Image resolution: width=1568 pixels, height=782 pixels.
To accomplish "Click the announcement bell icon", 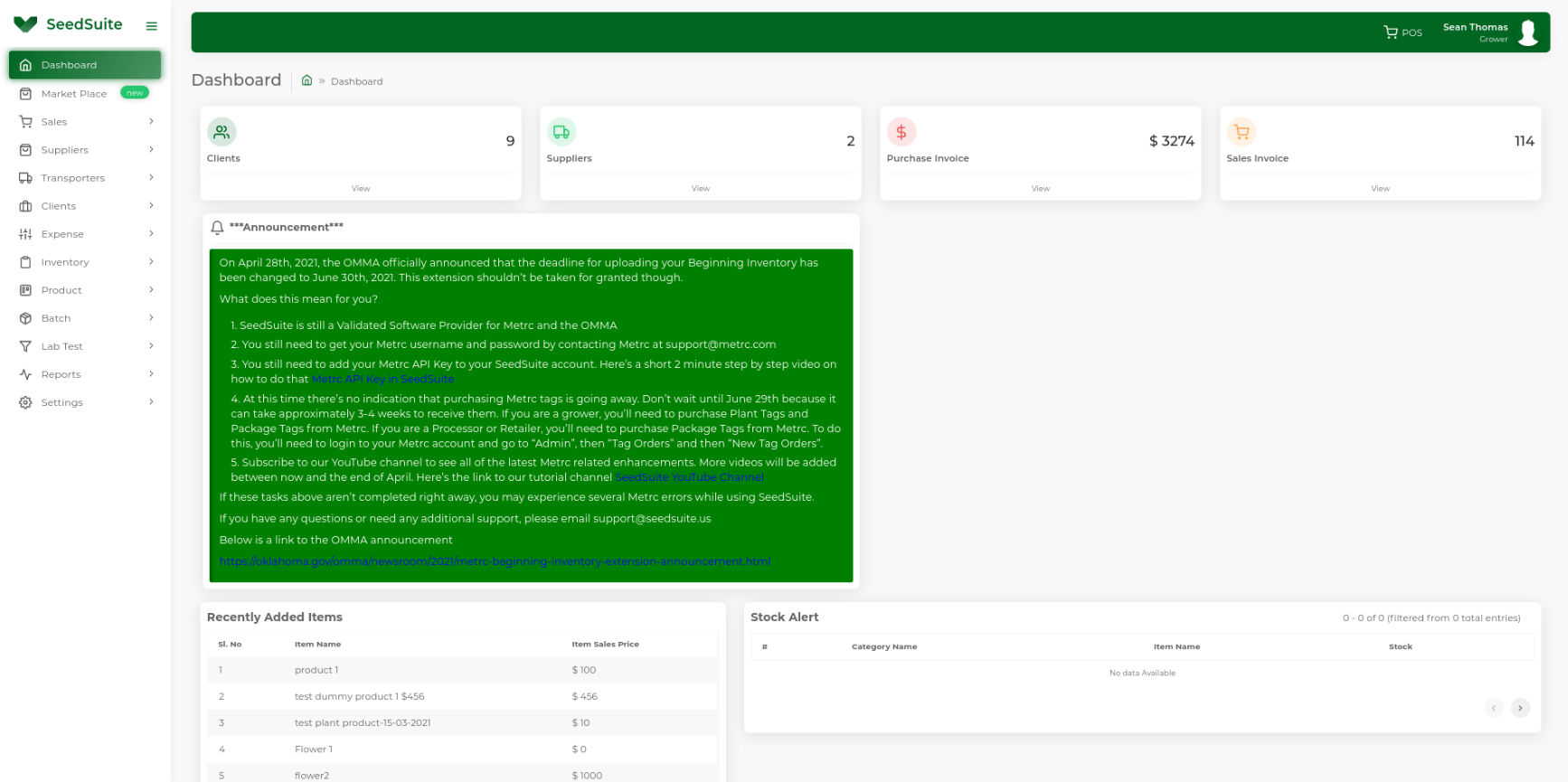I will pyautogui.click(x=217, y=228).
